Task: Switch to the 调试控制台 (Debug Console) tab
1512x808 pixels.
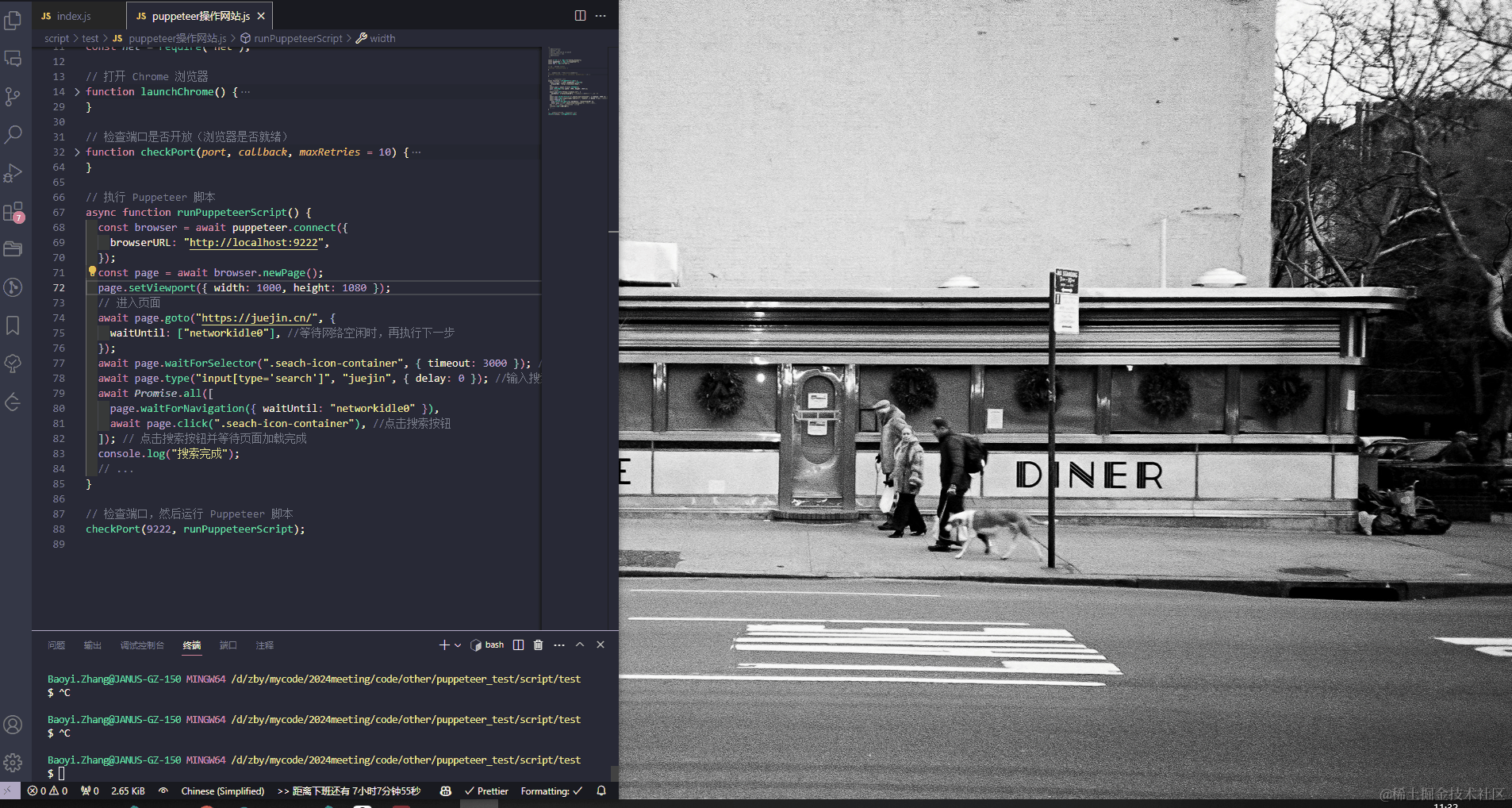Action: coord(142,645)
